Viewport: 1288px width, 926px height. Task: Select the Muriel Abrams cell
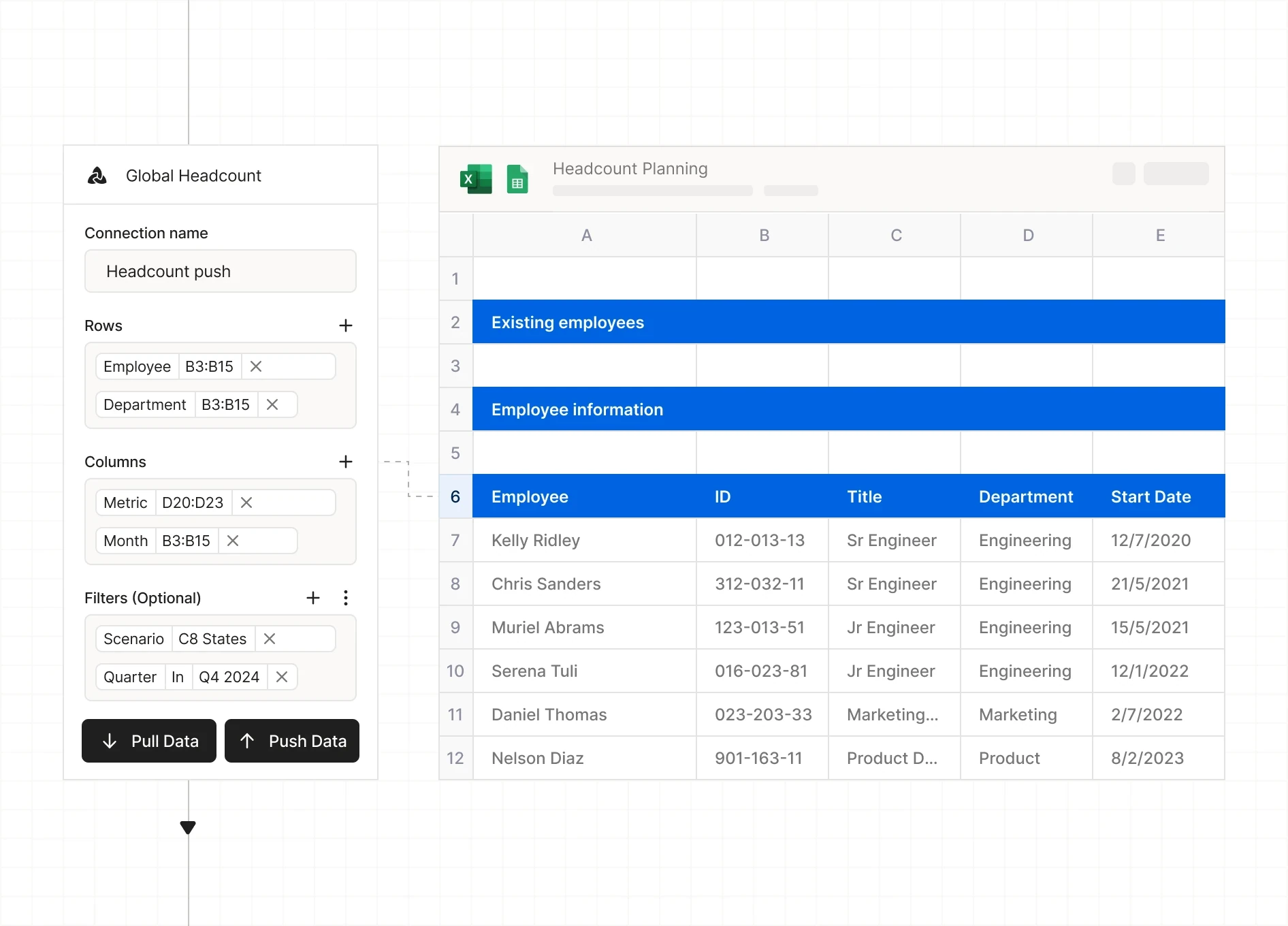[585, 627]
